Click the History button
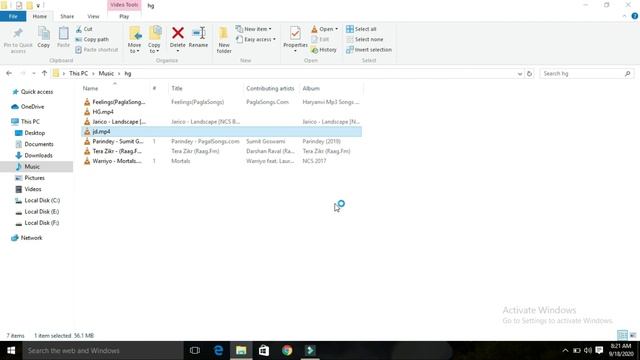This screenshot has width=640, height=360. [324, 49]
